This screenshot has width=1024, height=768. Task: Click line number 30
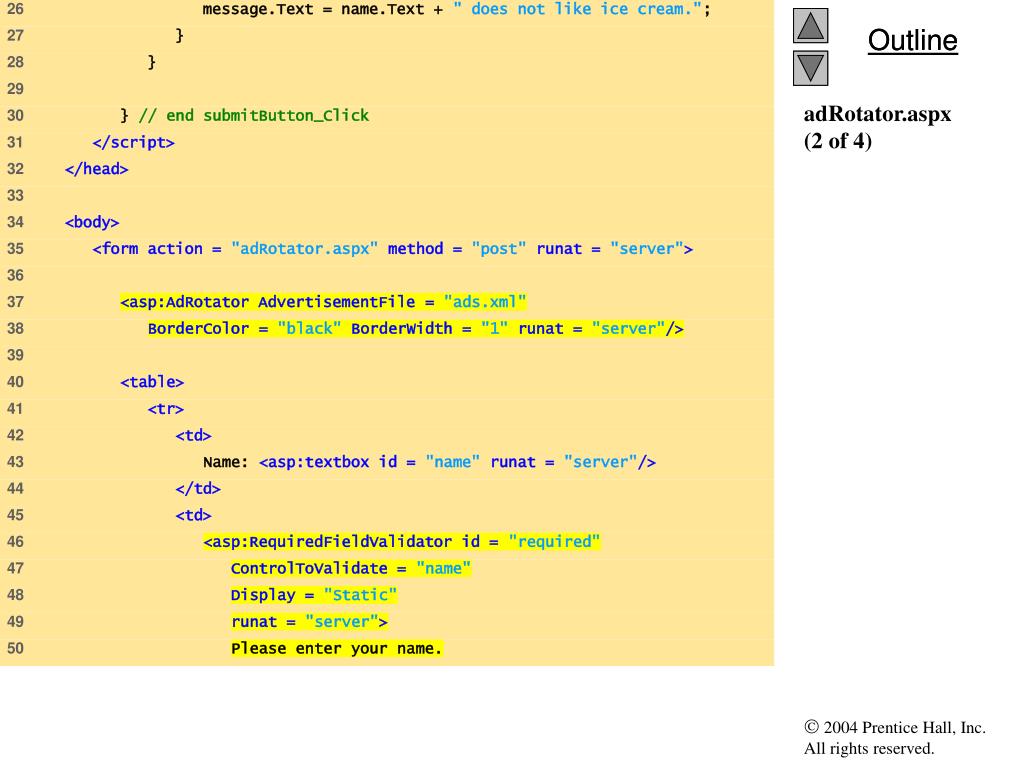pos(15,116)
